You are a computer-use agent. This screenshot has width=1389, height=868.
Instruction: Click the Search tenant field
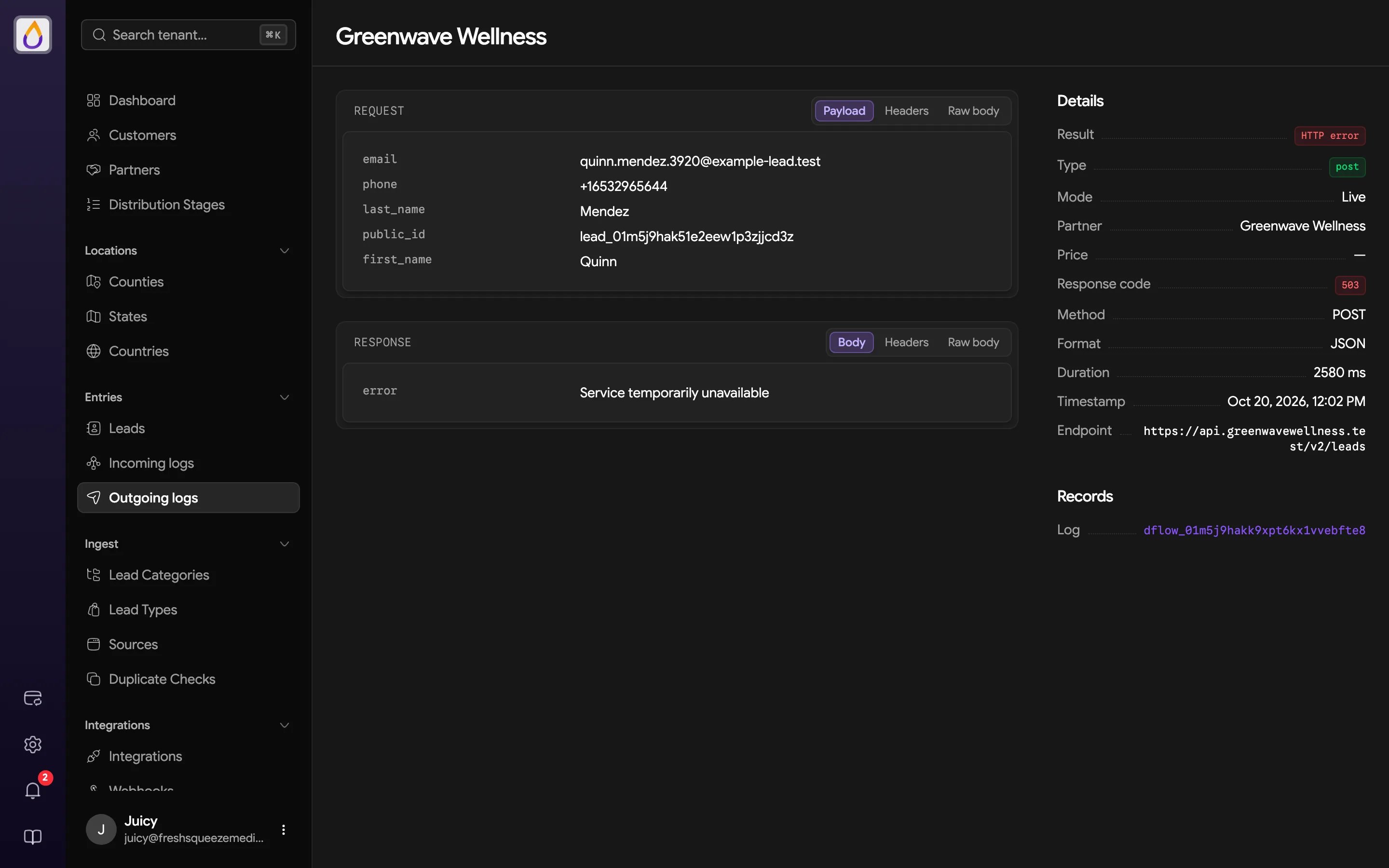188,34
